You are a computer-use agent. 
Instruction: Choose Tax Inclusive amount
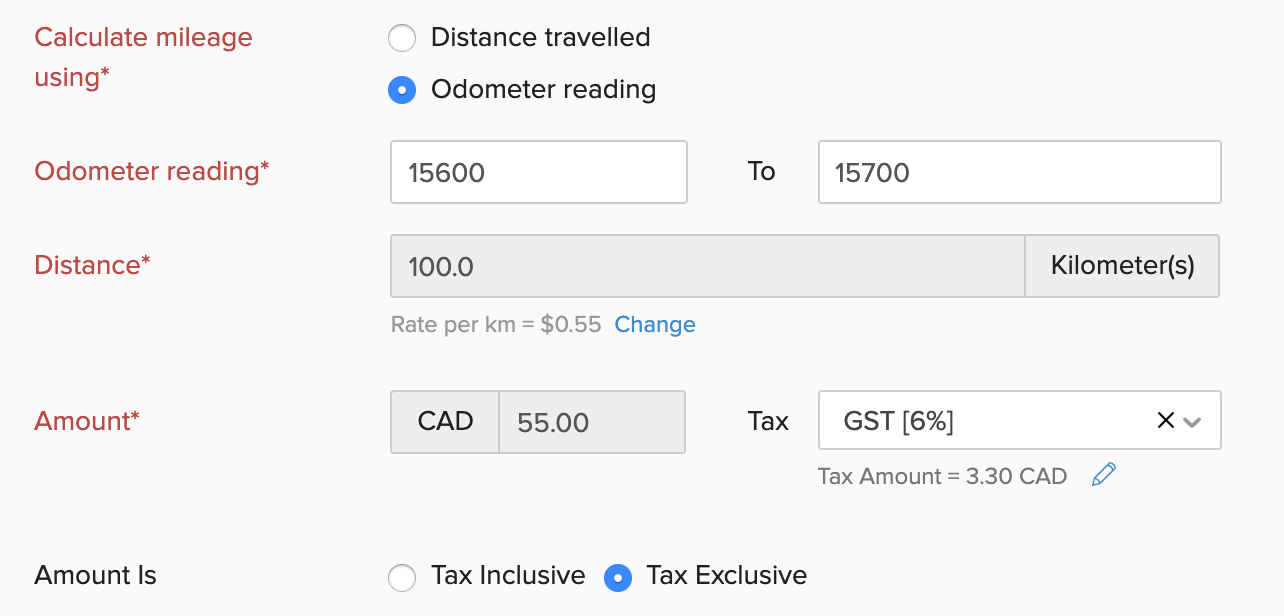tap(402, 577)
